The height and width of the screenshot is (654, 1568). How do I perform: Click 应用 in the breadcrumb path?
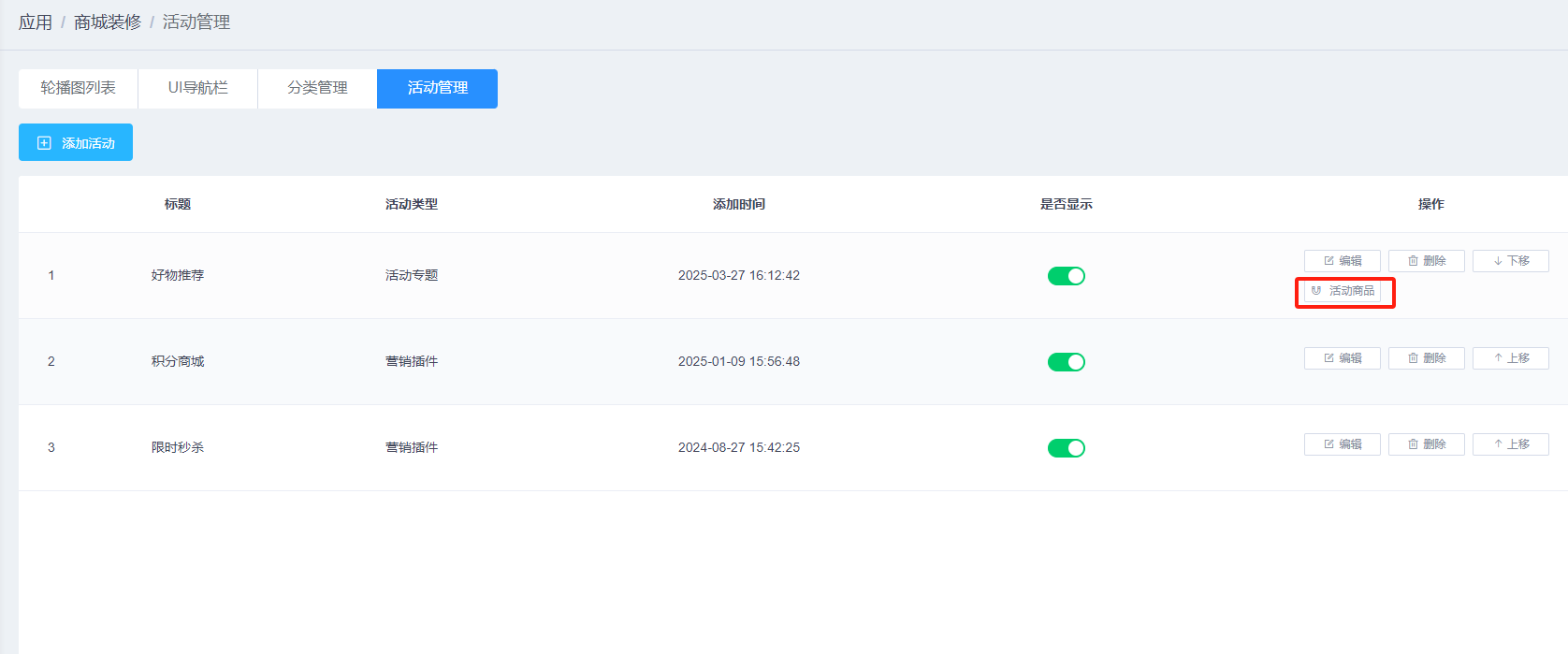36,22
